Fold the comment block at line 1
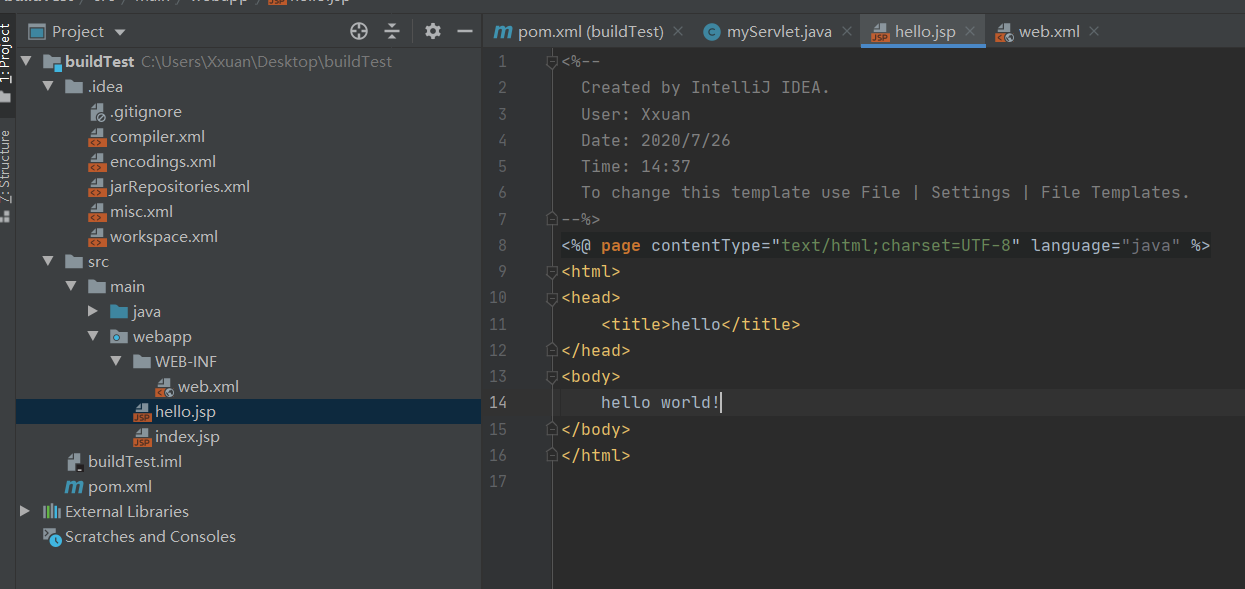Screen dimensions: 1245x589 coord(552,62)
